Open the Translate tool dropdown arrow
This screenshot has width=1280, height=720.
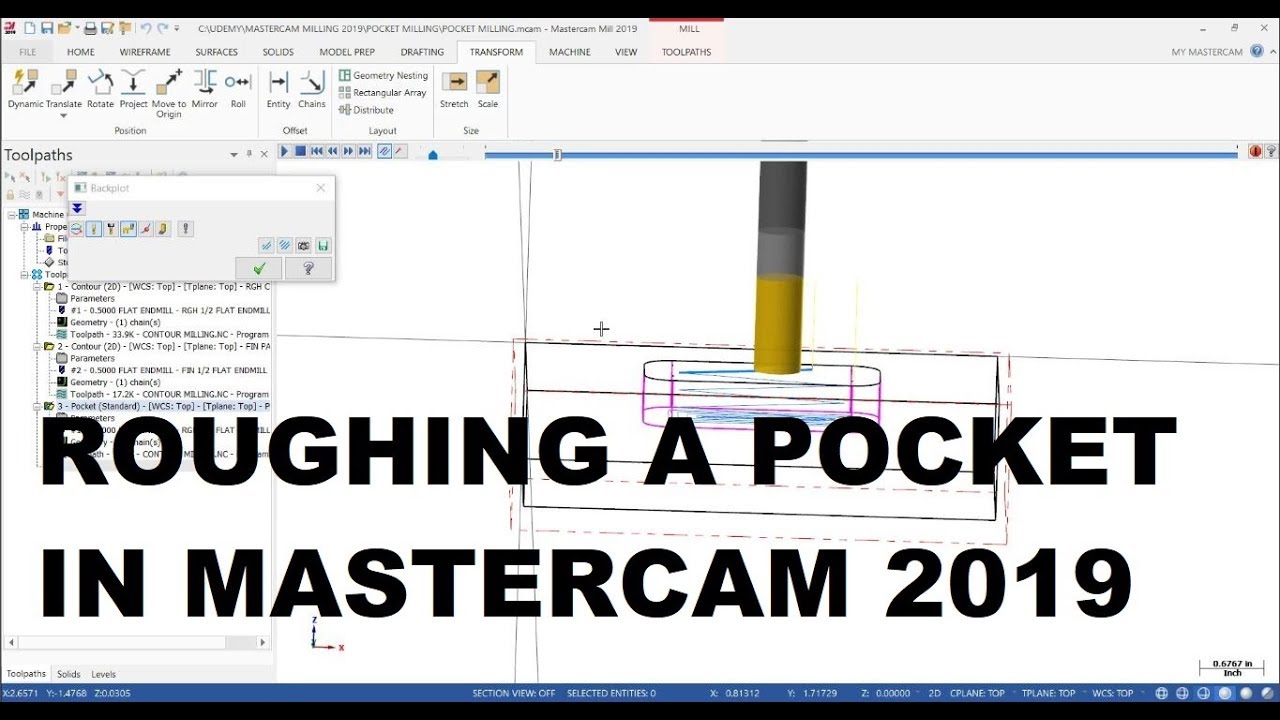pyautogui.click(x=64, y=116)
